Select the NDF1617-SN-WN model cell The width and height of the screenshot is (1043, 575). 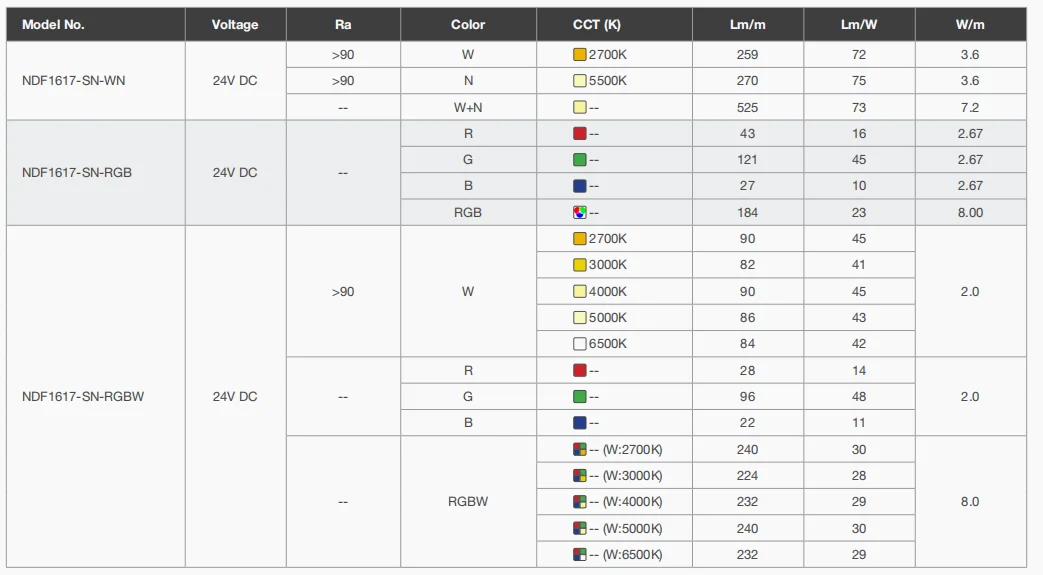(x=74, y=81)
